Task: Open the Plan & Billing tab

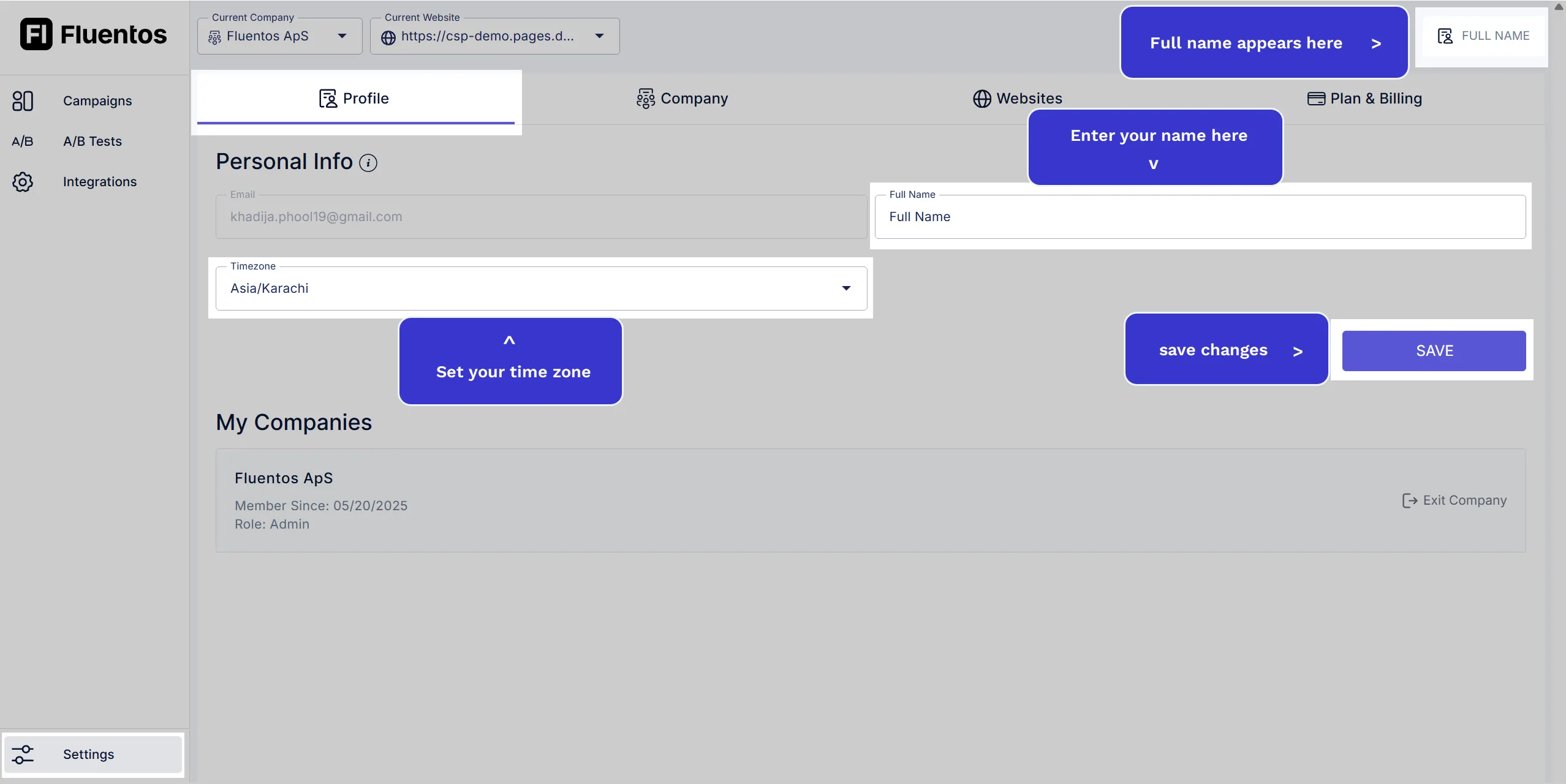Action: point(1364,98)
